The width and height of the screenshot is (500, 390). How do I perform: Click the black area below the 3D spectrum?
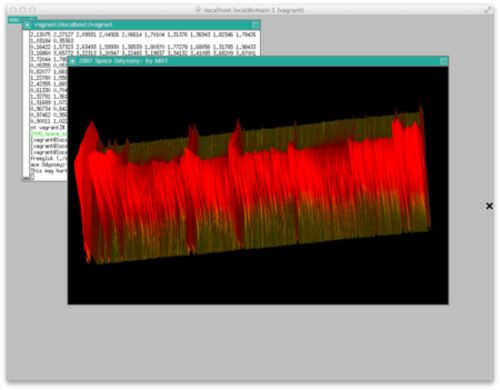[x=258, y=283]
